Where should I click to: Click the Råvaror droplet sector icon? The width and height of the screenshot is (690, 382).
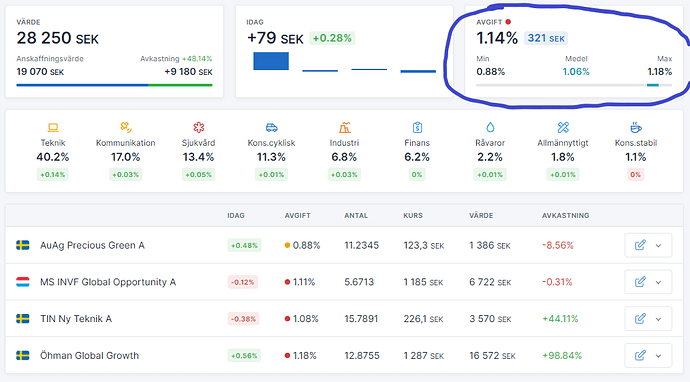coord(490,128)
